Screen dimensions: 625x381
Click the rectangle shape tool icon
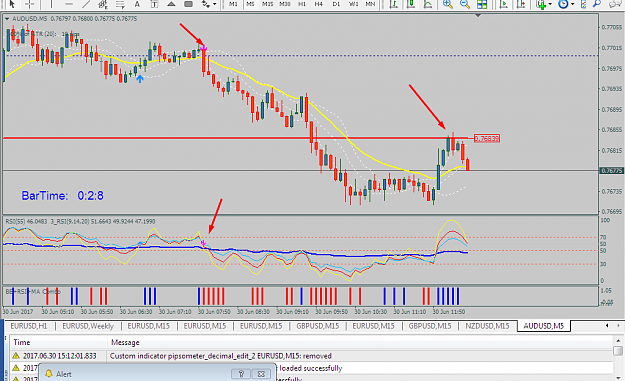[x=189, y=4]
